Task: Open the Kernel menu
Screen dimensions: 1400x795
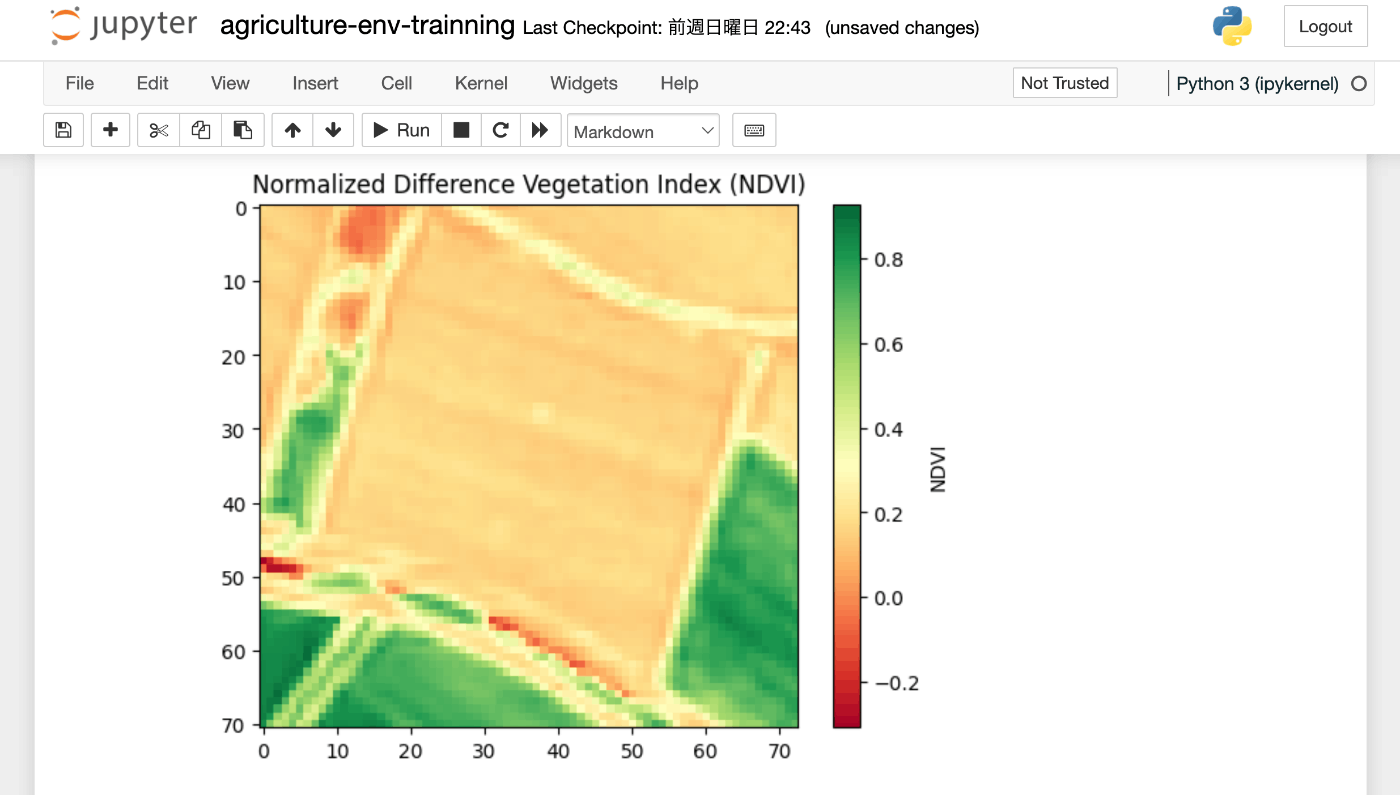Action: (x=481, y=83)
